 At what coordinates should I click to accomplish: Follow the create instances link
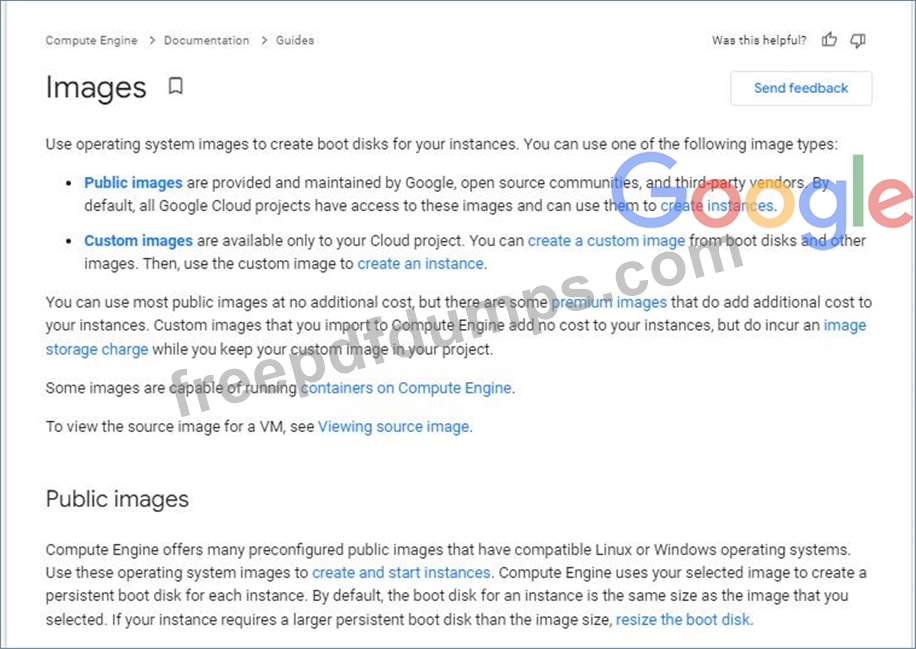pyautogui.click(x=717, y=206)
